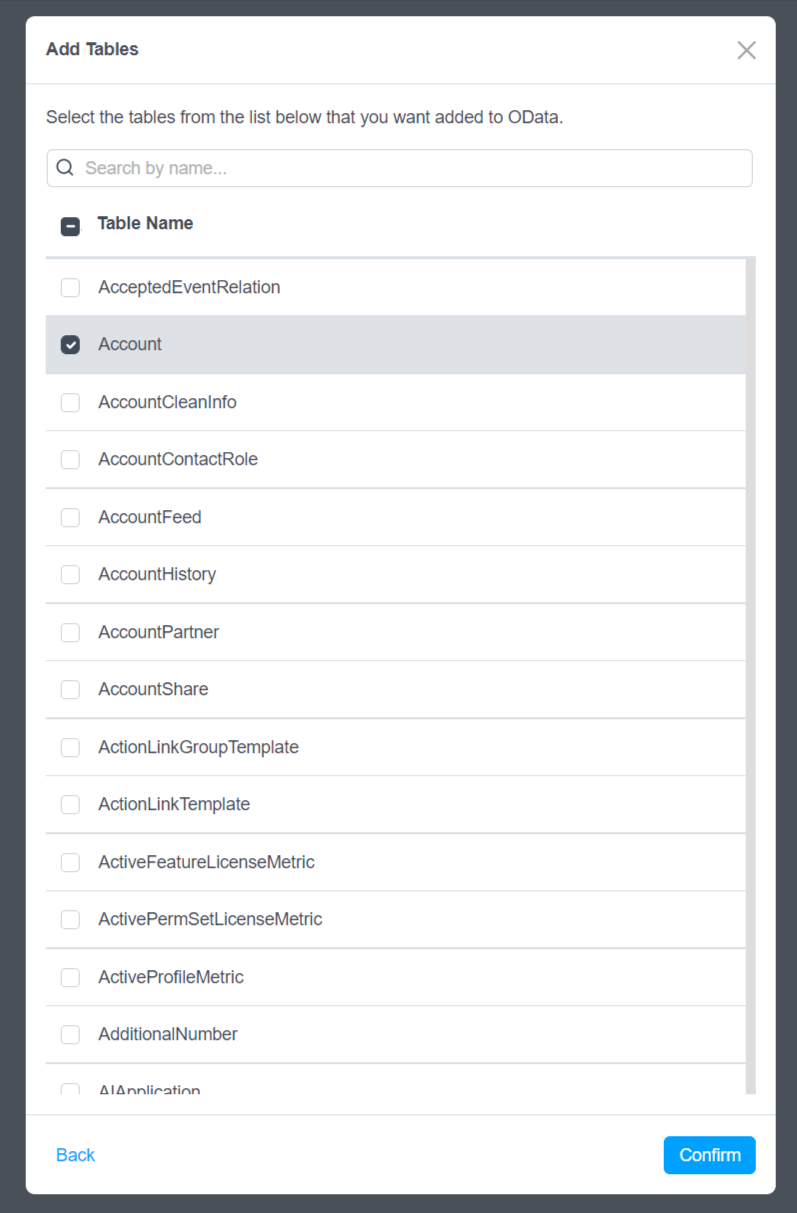Click the search magnifier icon

click(x=65, y=168)
